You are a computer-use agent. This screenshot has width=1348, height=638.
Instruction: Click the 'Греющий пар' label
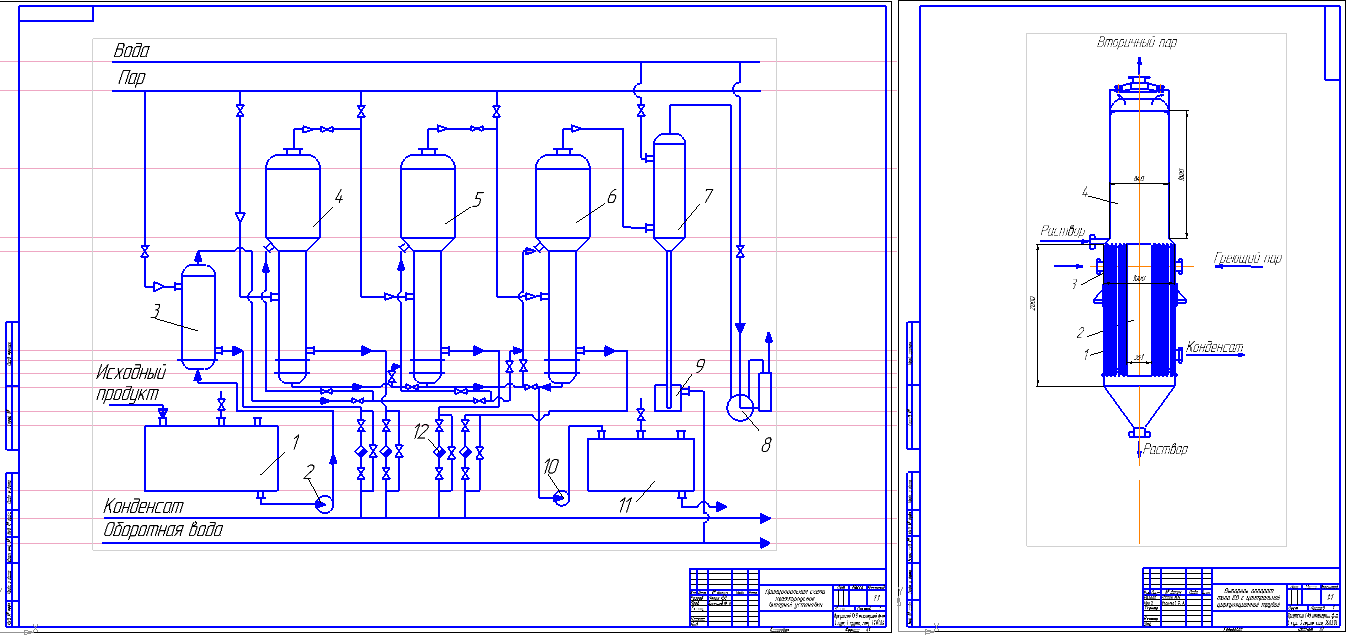[1247, 258]
